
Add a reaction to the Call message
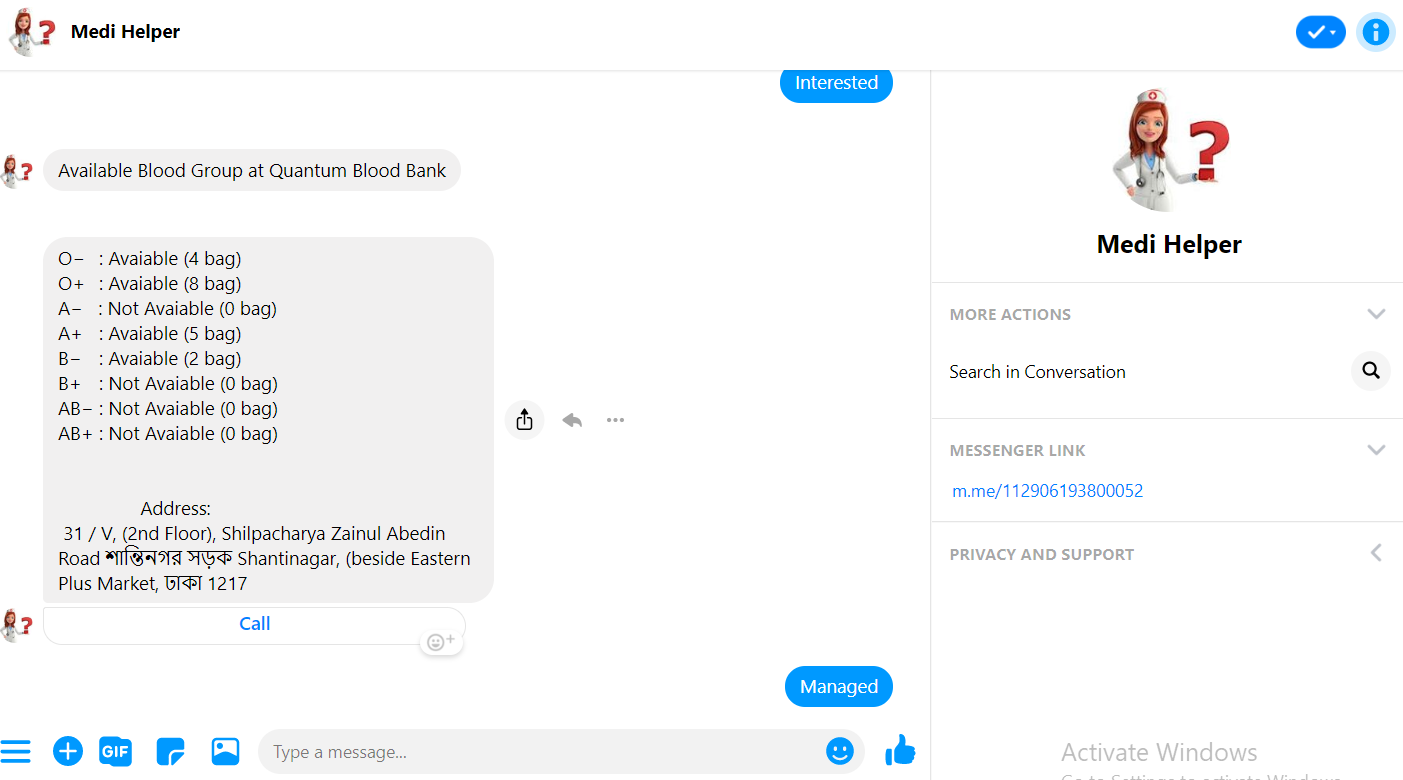(x=441, y=642)
